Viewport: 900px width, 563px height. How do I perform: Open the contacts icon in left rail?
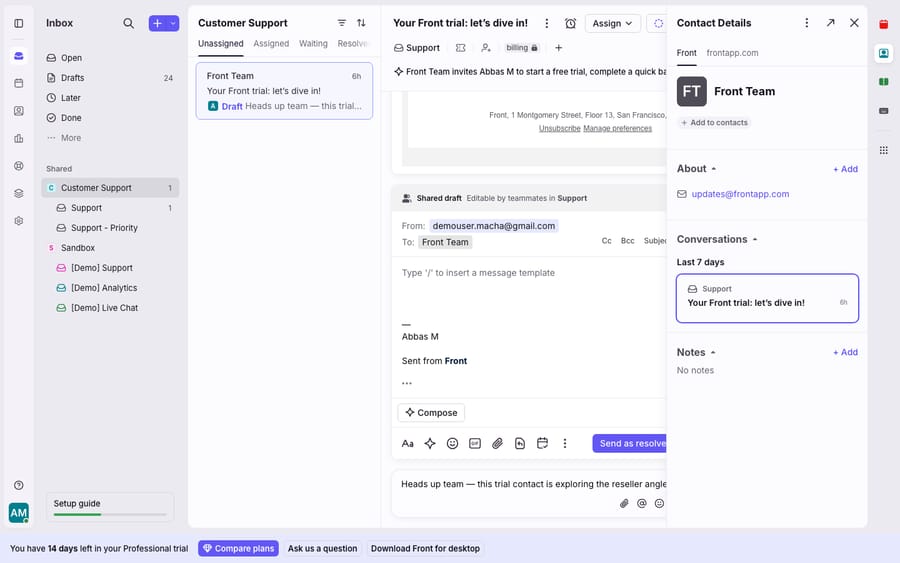tap(19, 111)
